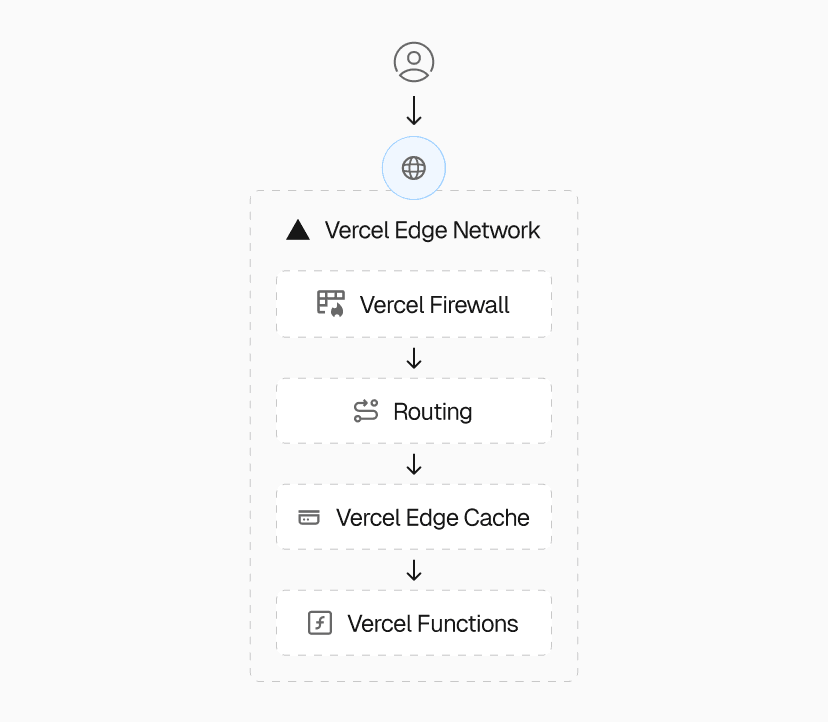The height and width of the screenshot is (722, 828).
Task: Click the user profile icon at top
Action: [x=413, y=61]
